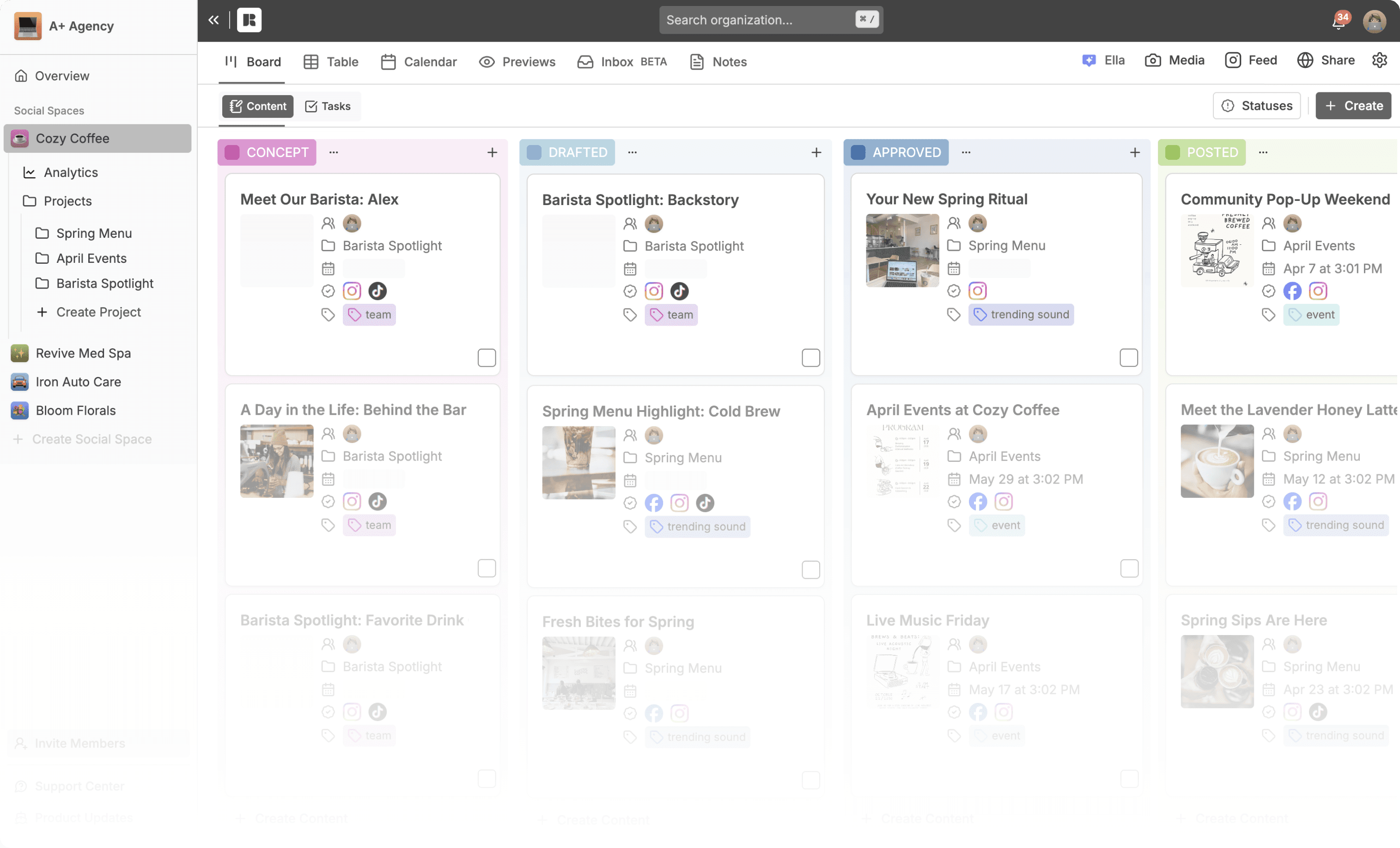
Task: Select checkbox on Meet Our Barista: Alex card
Action: pos(487,358)
